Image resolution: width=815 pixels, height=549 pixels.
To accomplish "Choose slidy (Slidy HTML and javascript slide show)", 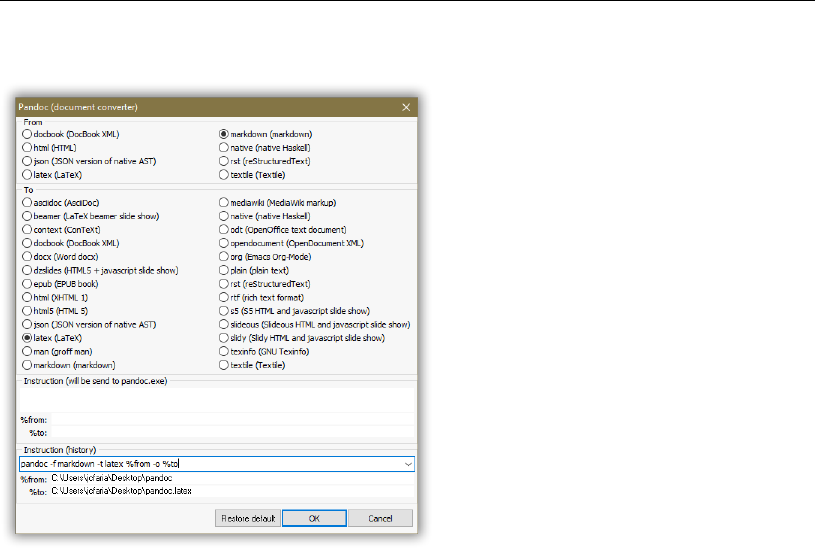I will click(x=302, y=338).
